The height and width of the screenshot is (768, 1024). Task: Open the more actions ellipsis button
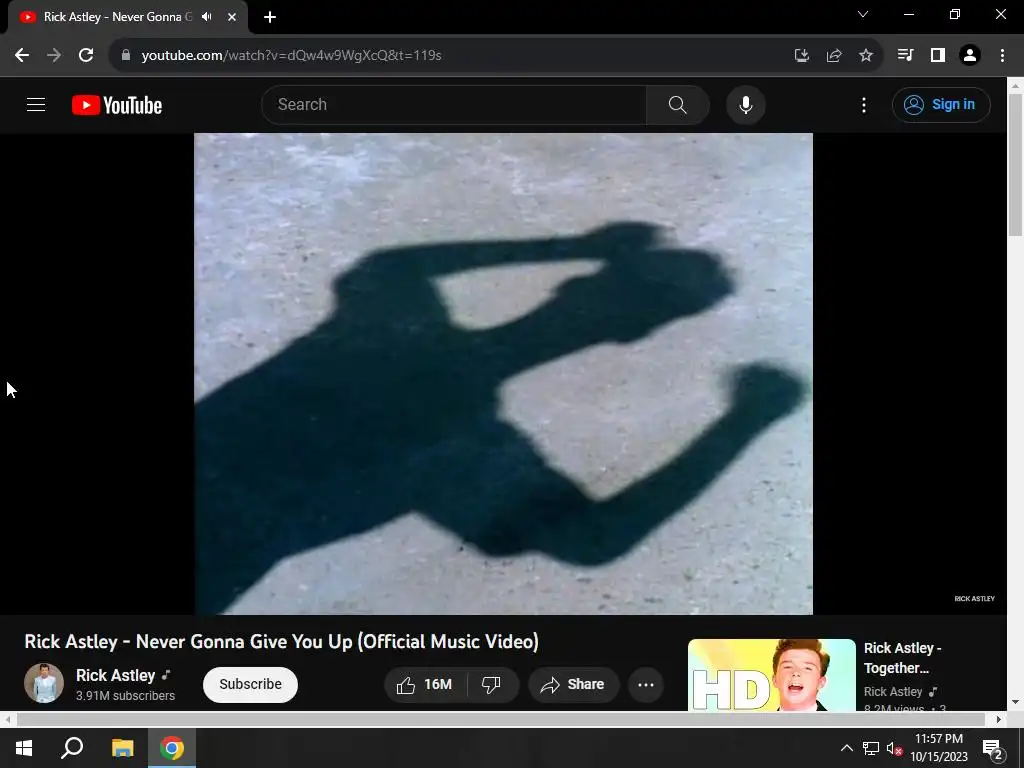pos(646,684)
